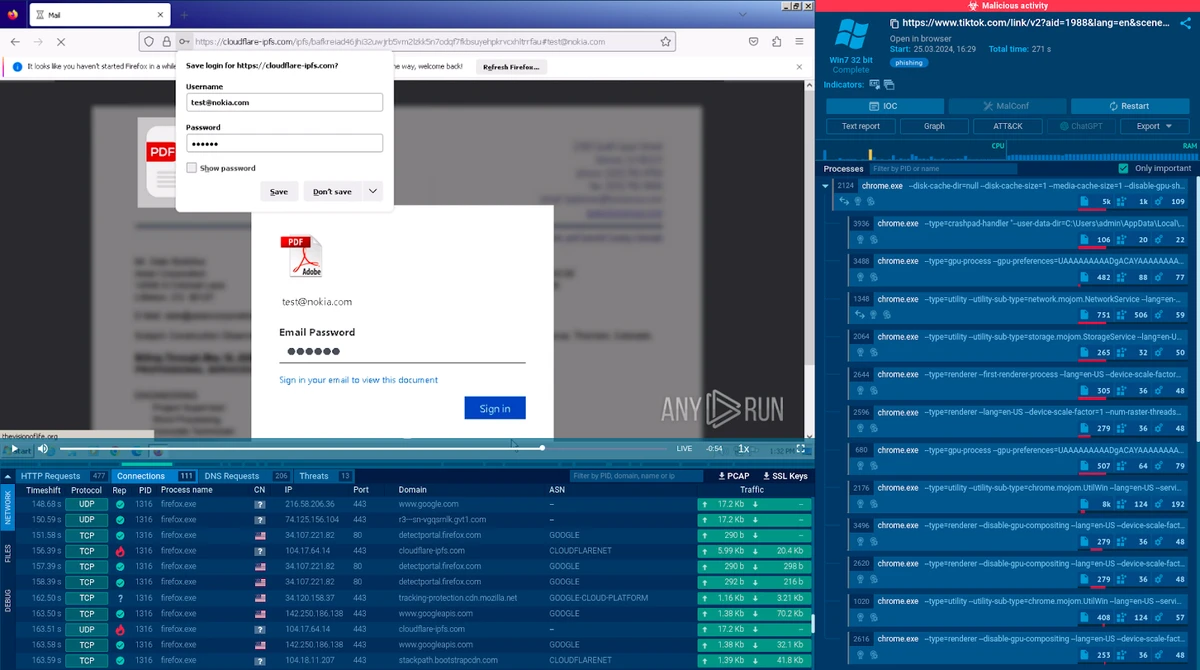Viewport: 1200px width, 670px height.
Task: Enter fullscreen video mode
Action: point(801,449)
